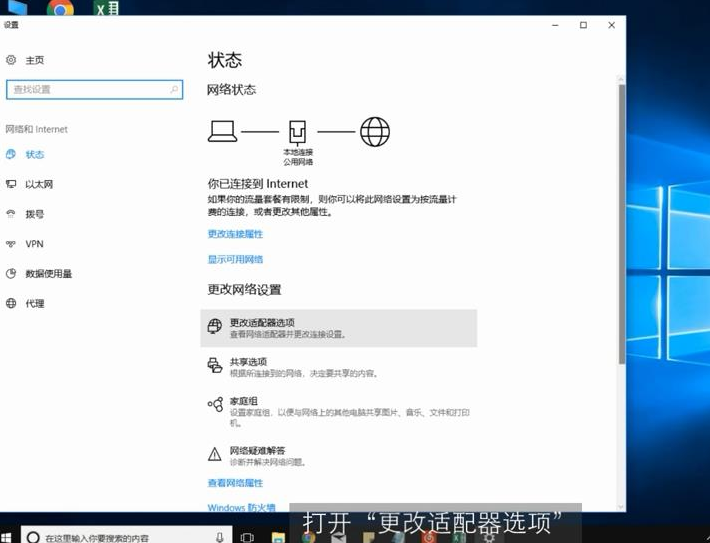Open the Windows Start button
Image resolution: width=710 pixels, height=543 pixels.
(x=6, y=538)
